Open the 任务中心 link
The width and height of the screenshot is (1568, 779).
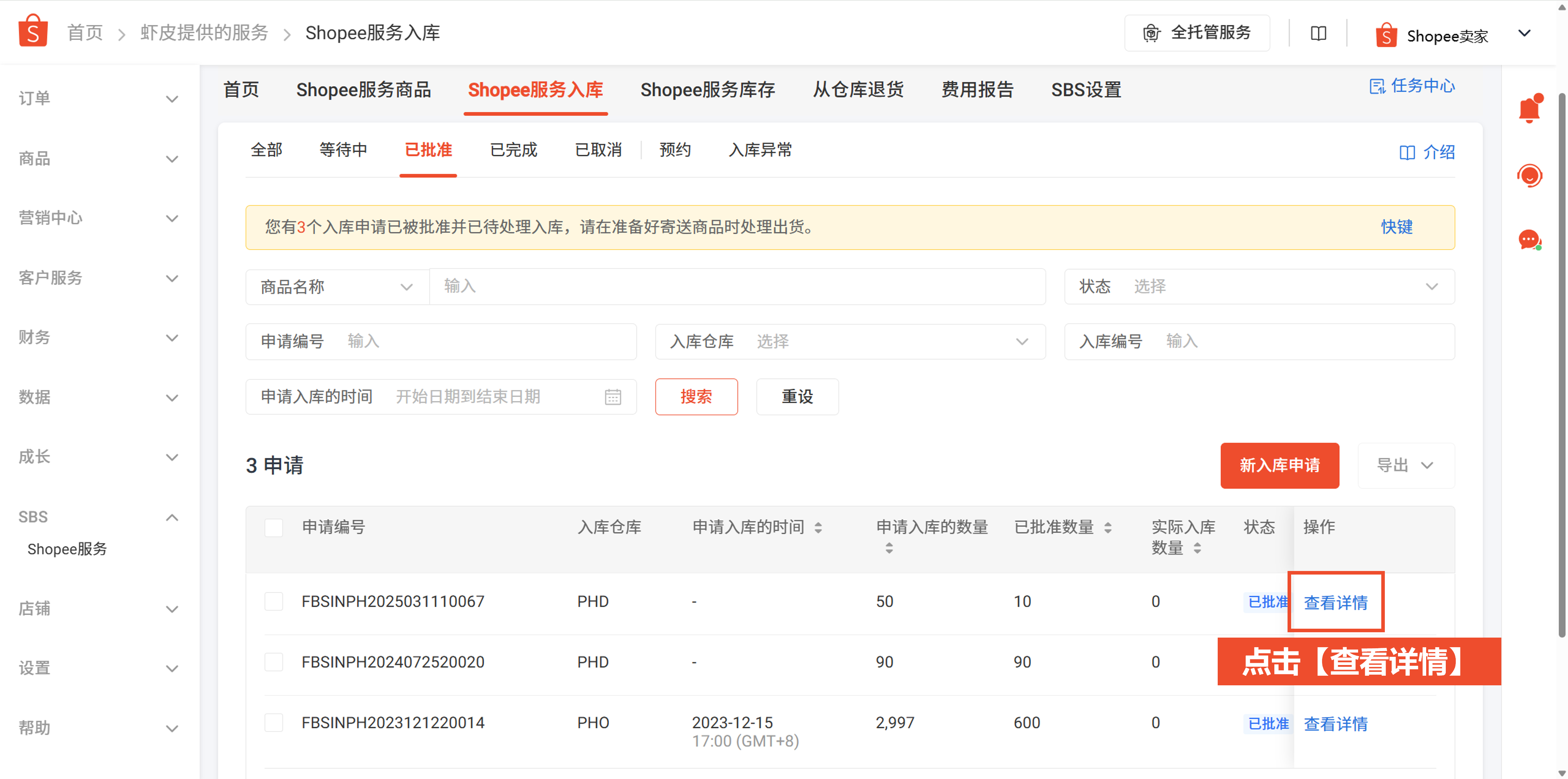[1412, 86]
